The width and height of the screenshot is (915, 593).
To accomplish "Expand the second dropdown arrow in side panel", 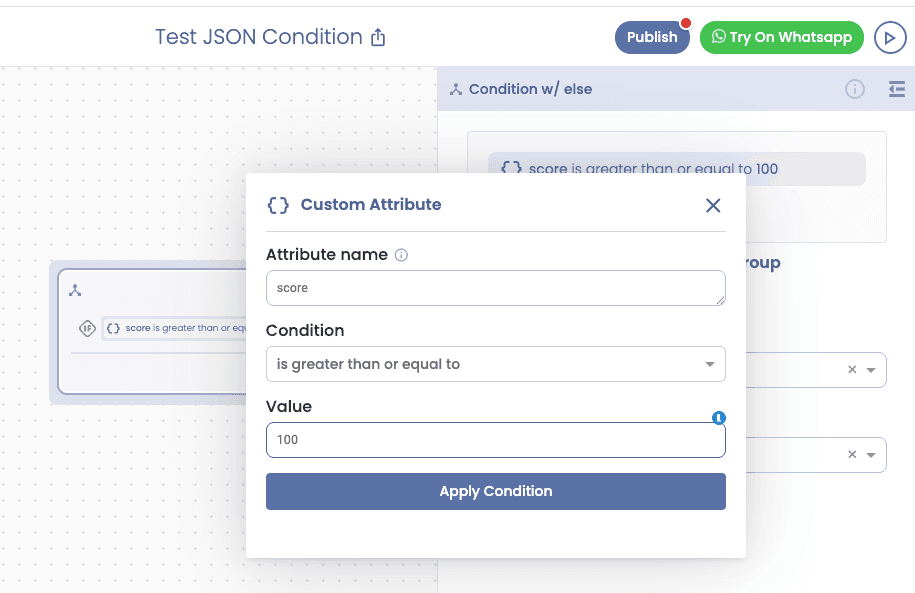I will coord(871,455).
